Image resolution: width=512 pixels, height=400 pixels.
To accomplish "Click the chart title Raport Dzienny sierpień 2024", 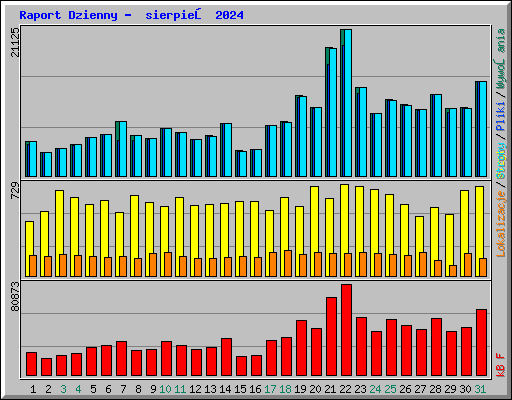I will pos(131,15).
